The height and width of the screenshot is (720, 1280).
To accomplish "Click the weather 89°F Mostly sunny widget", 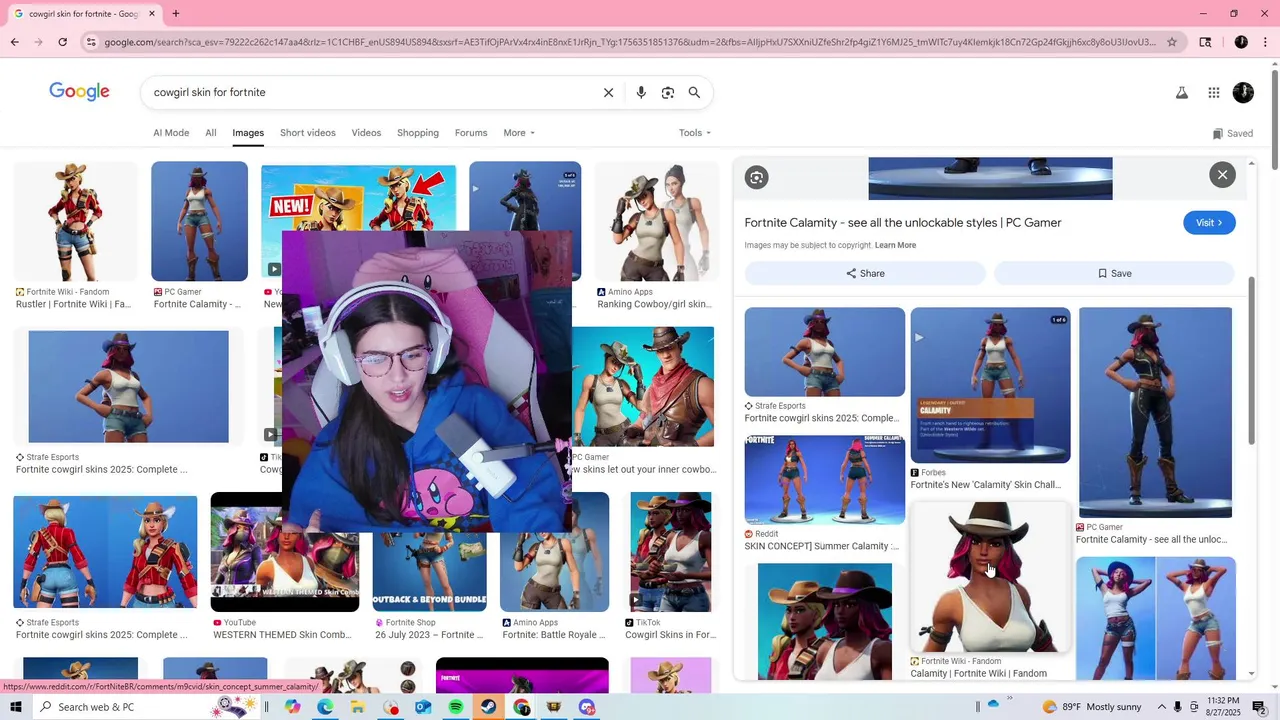I will pyautogui.click(x=1091, y=707).
